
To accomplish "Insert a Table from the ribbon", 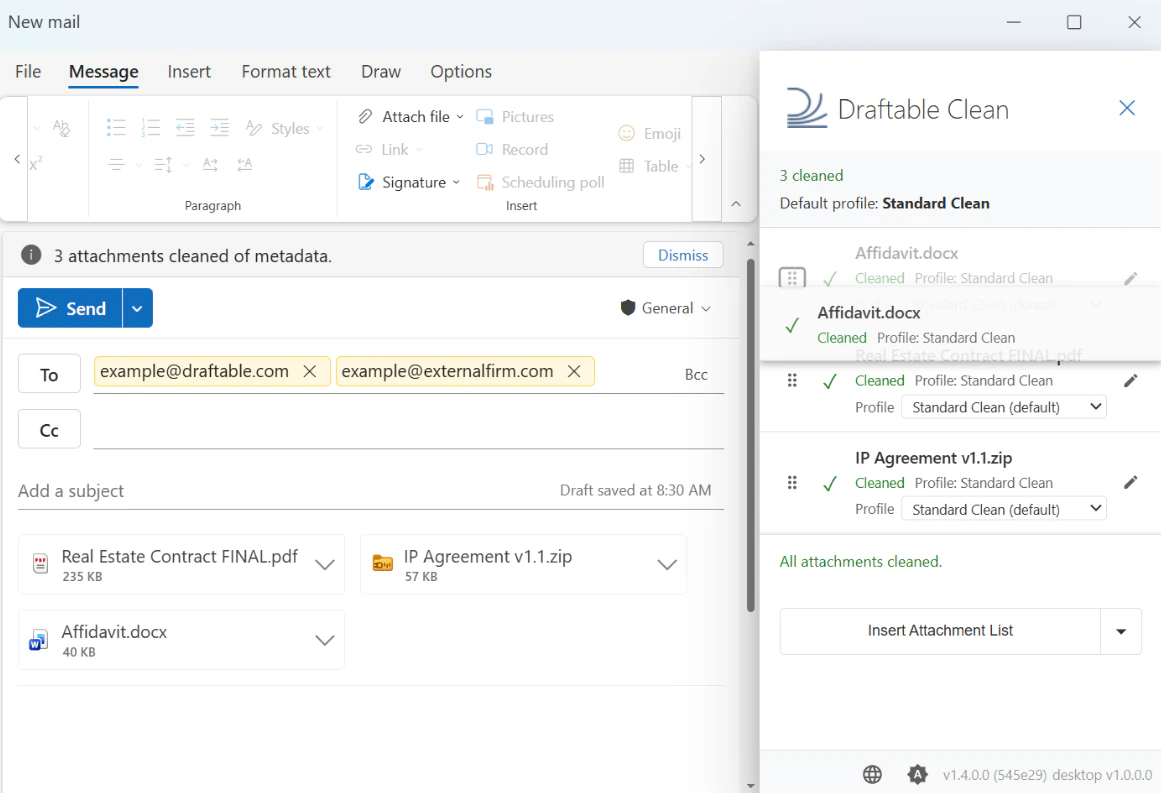I will (x=649, y=166).
